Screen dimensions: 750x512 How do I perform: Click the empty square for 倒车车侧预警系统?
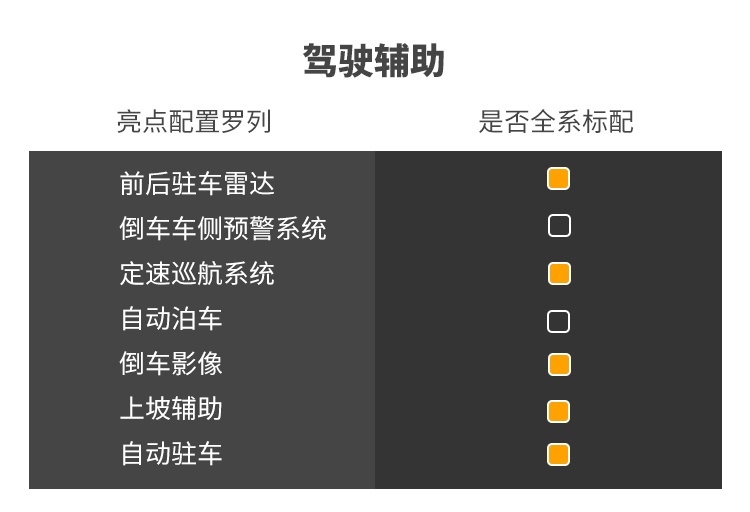(559, 226)
